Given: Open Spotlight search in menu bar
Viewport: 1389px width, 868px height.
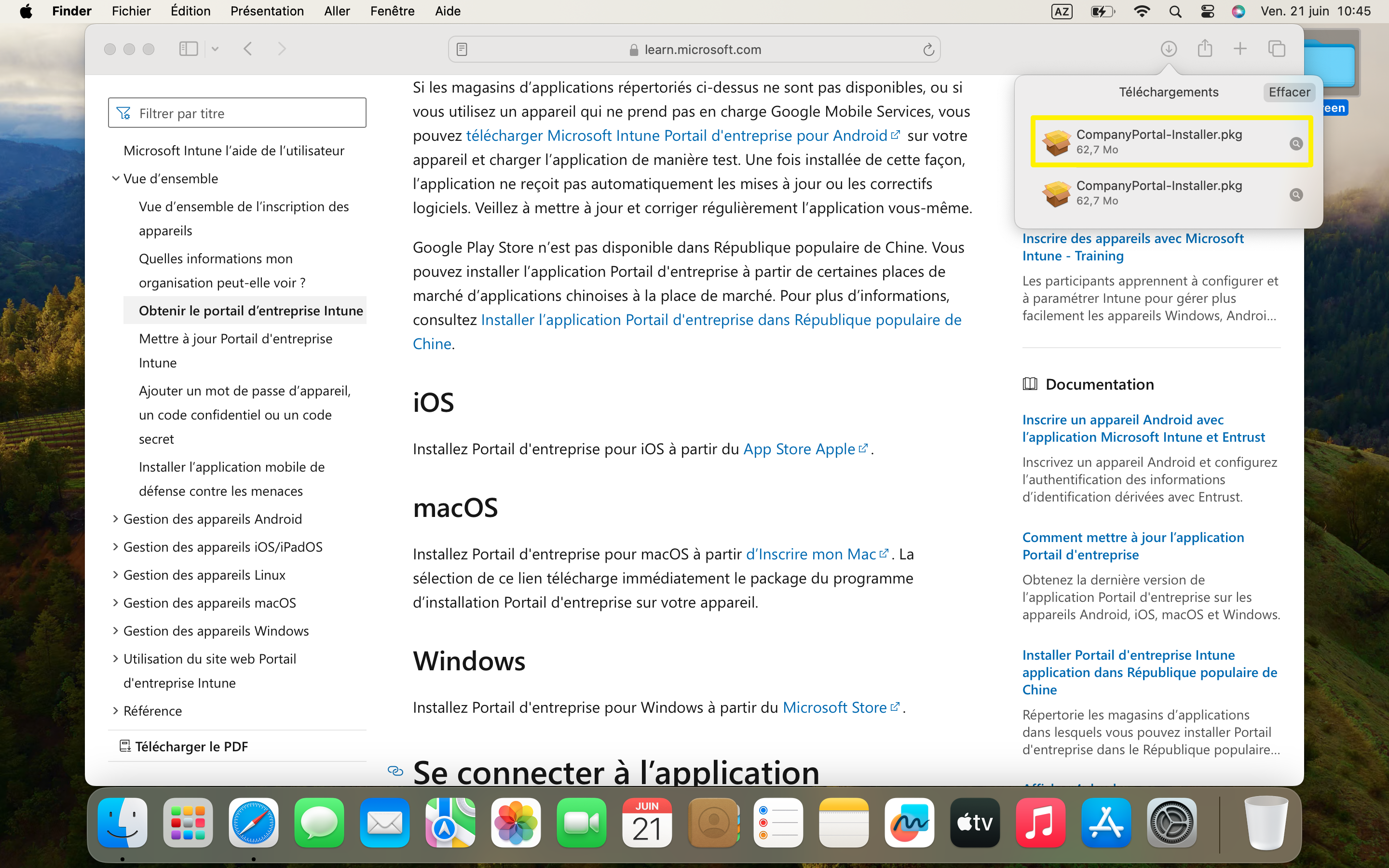Looking at the screenshot, I should (1175, 11).
